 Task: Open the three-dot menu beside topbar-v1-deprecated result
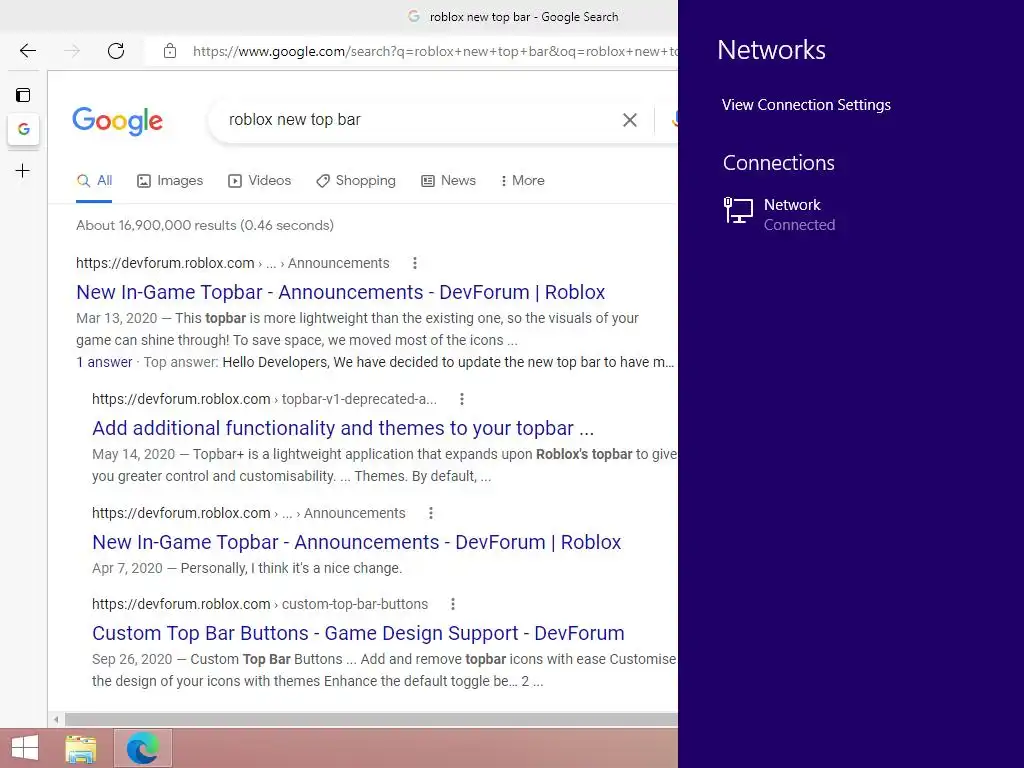462,399
